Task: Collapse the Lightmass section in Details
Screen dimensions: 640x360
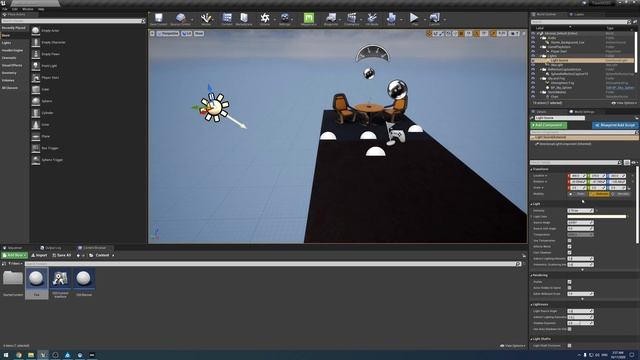Action: coord(531,304)
